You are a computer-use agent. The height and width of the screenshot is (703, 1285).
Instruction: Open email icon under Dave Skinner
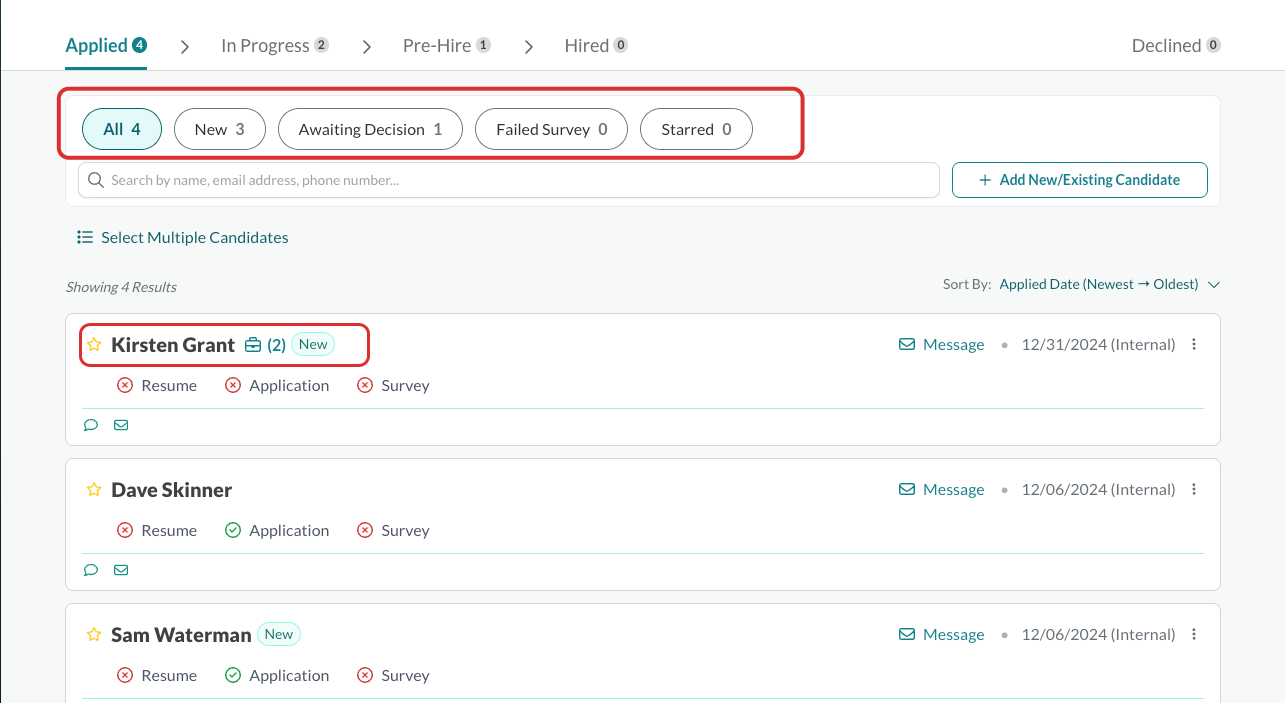(121, 570)
